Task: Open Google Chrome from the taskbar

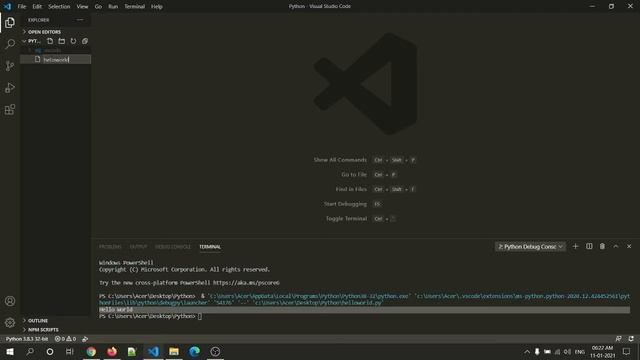Action: (91, 351)
